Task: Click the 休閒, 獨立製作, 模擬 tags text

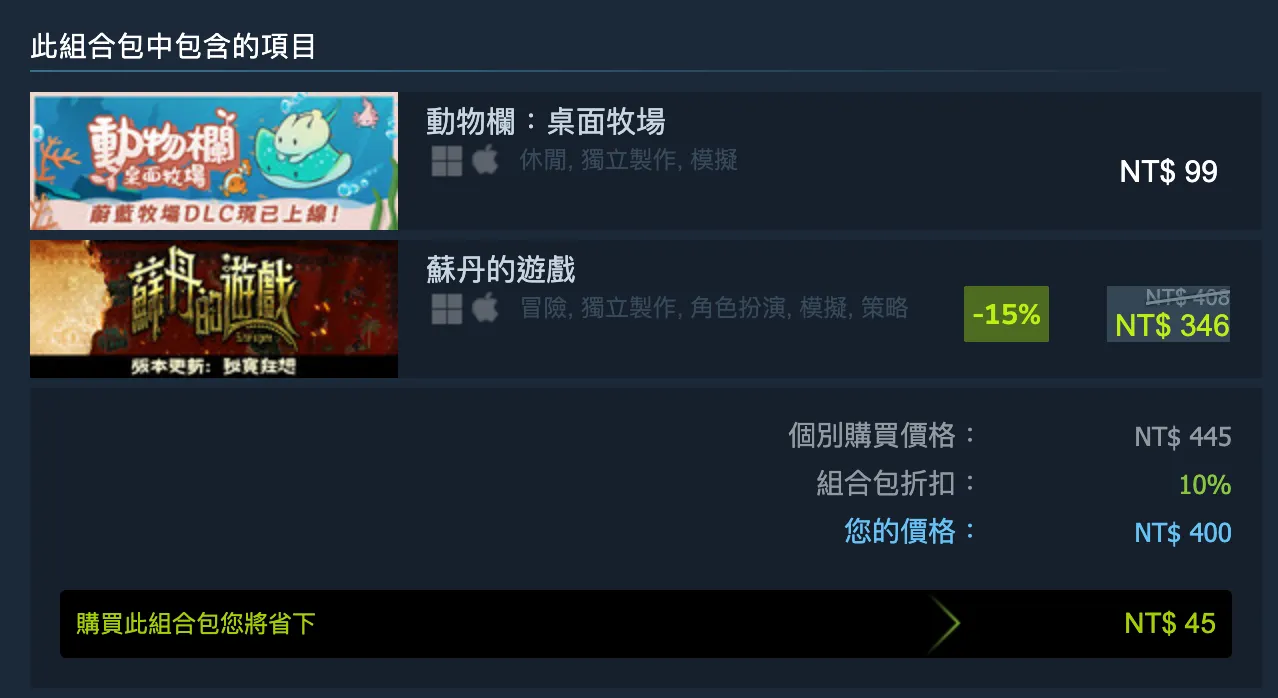Action: coord(629,160)
